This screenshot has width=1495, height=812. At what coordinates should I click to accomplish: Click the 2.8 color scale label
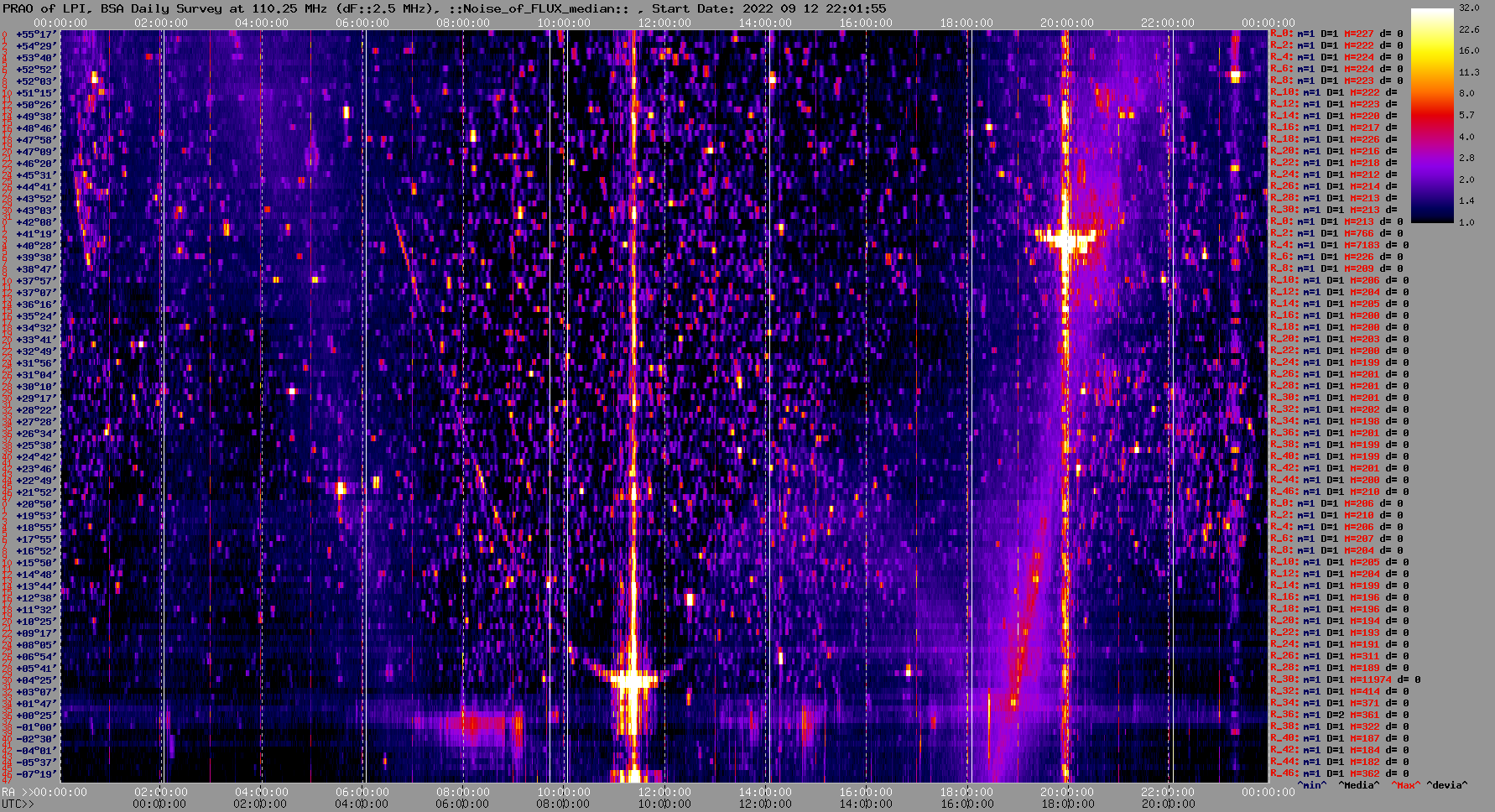coord(1466,158)
